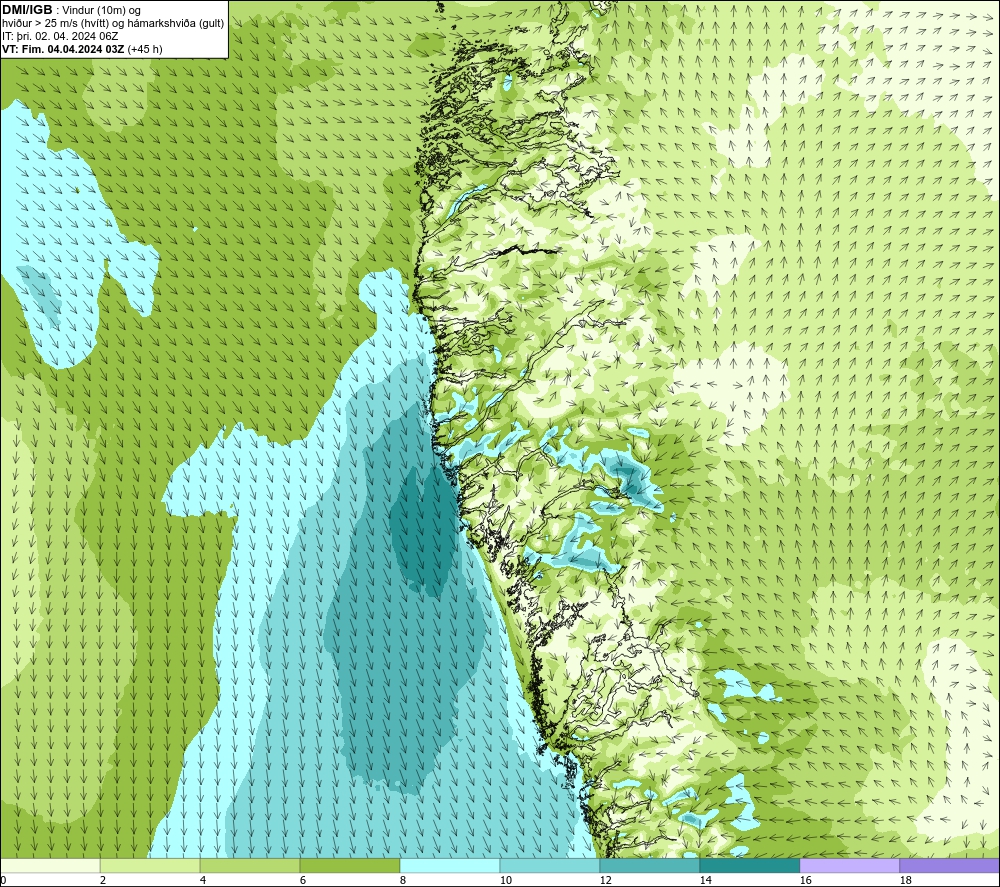Click the 10-12 m/s teal swatch
Screen dimensions: 1000x887
point(549,865)
